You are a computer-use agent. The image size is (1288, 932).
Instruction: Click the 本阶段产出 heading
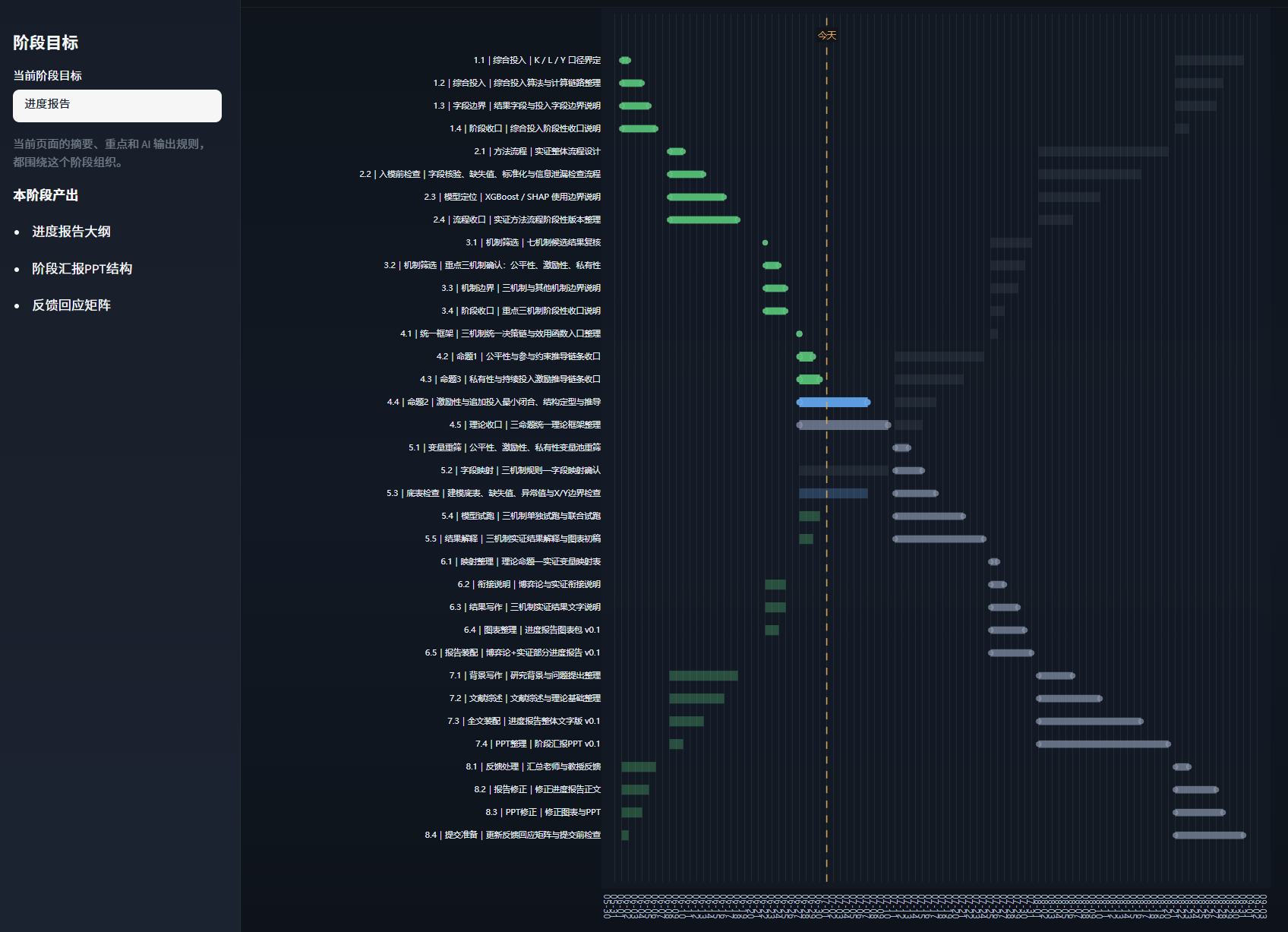[46, 195]
